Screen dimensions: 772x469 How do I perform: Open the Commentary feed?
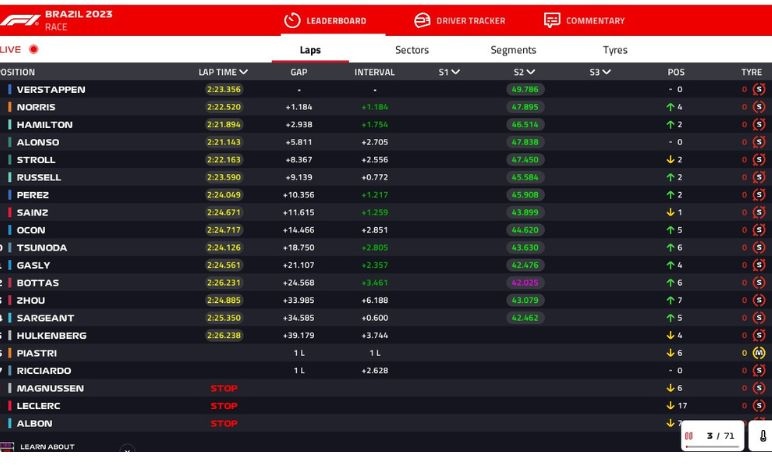[584, 20]
